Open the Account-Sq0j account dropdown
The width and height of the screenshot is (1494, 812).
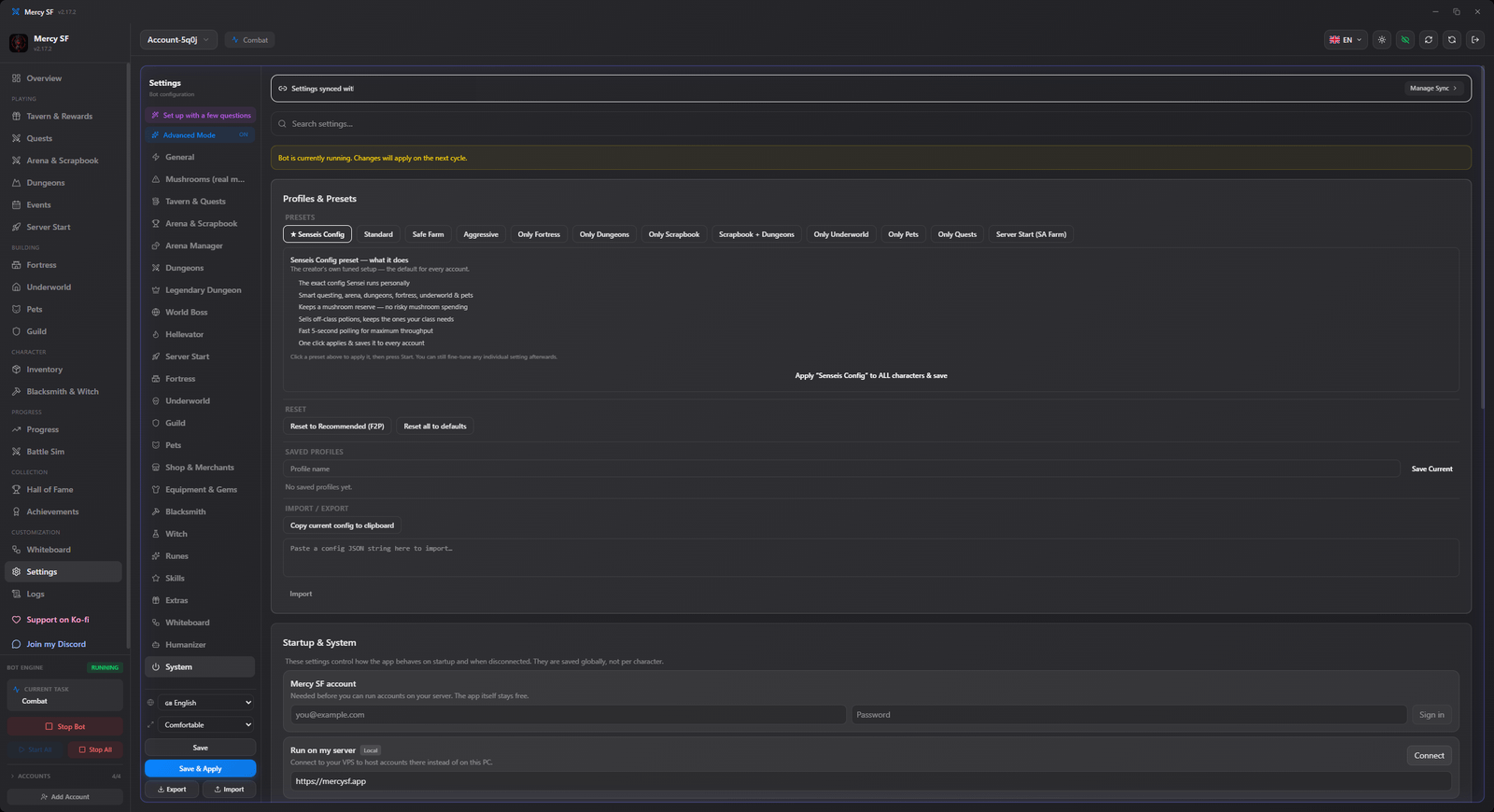point(178,40)
